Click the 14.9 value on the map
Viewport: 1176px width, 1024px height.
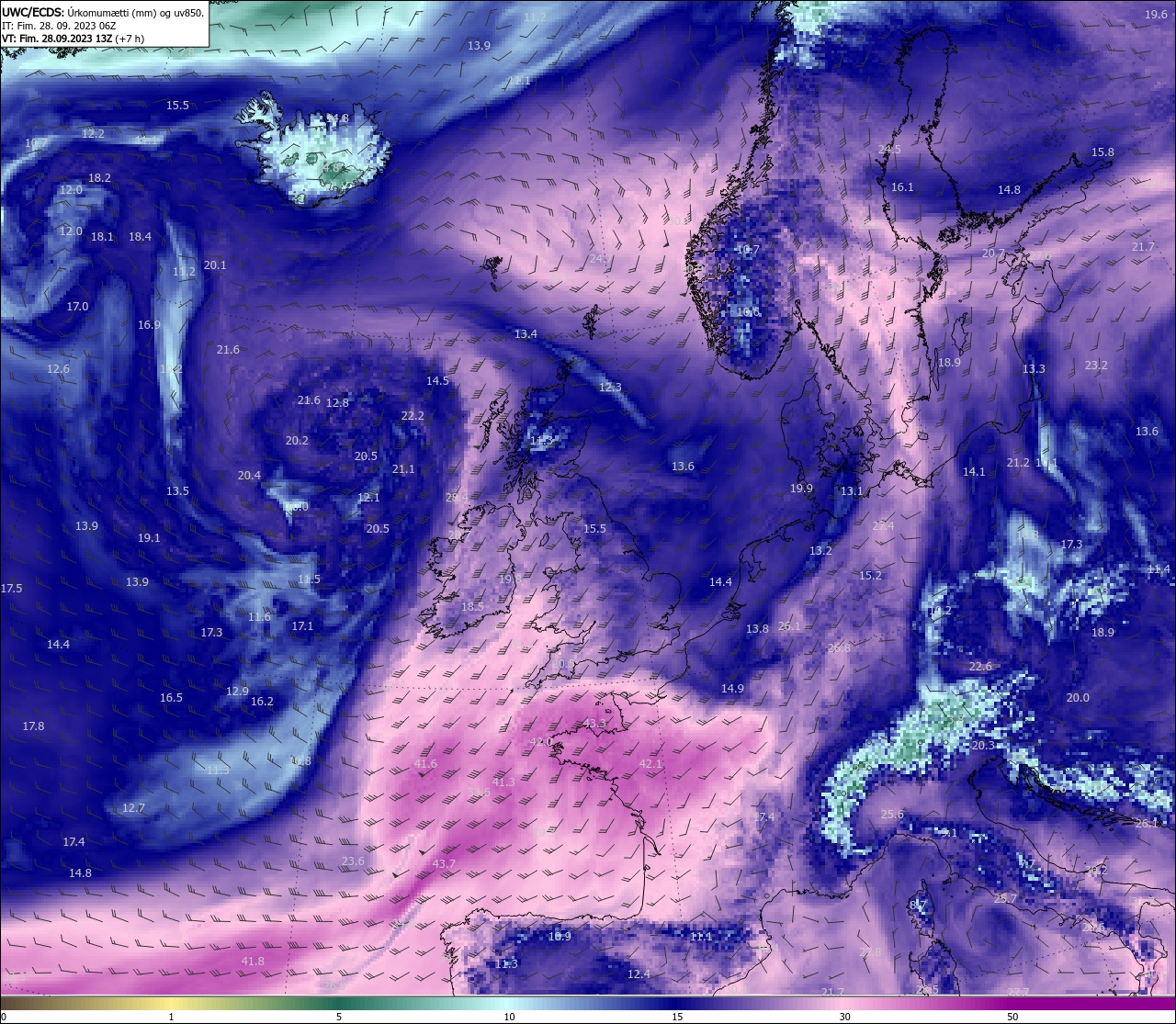(x=732, y=689)
